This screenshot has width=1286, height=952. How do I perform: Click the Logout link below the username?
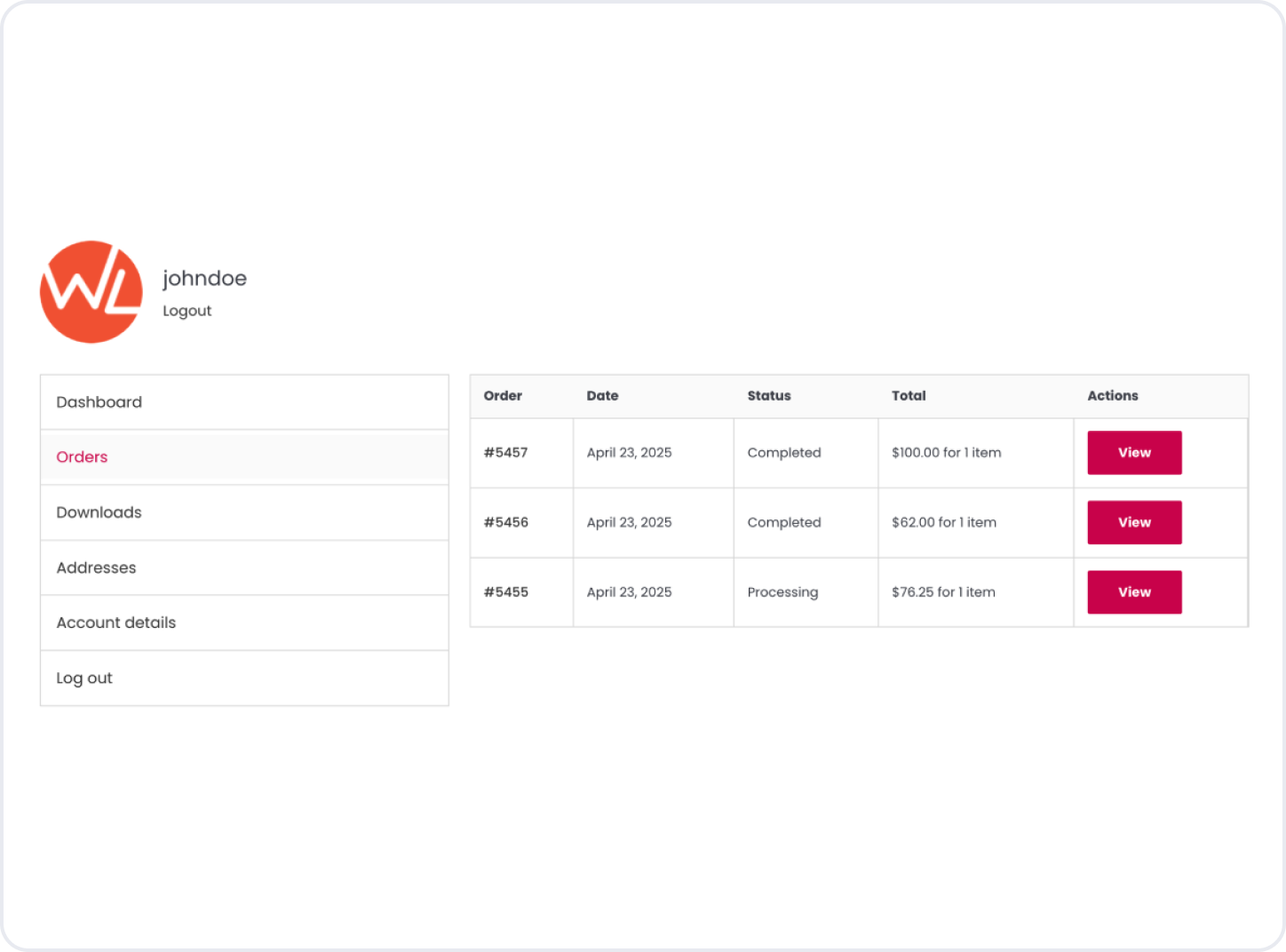(187, 311)
